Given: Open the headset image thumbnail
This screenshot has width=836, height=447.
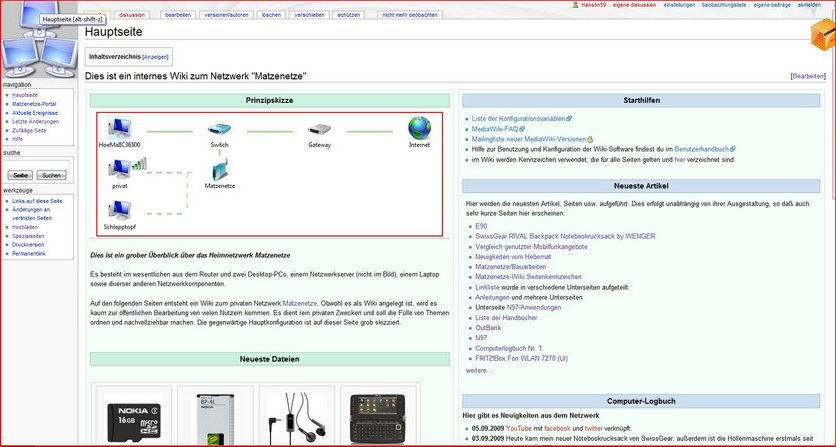Looking at the screenshot, I should (297, 419).
